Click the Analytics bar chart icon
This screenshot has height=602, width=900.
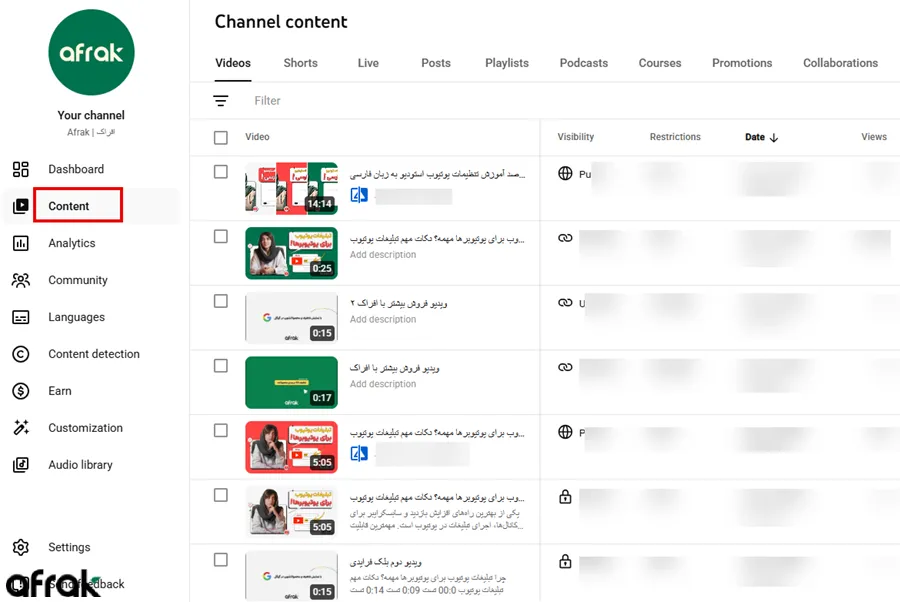(x=21, y=243)
